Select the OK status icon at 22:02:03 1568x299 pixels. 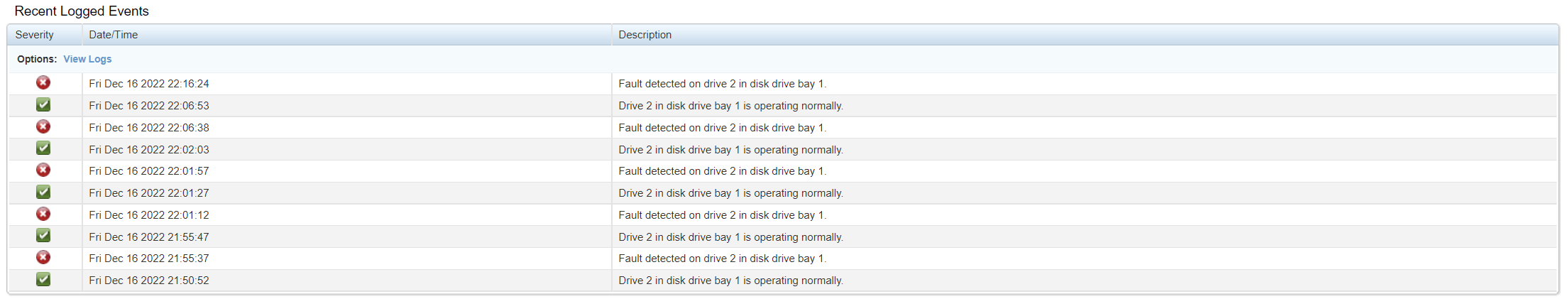click(x=43, y=148)
